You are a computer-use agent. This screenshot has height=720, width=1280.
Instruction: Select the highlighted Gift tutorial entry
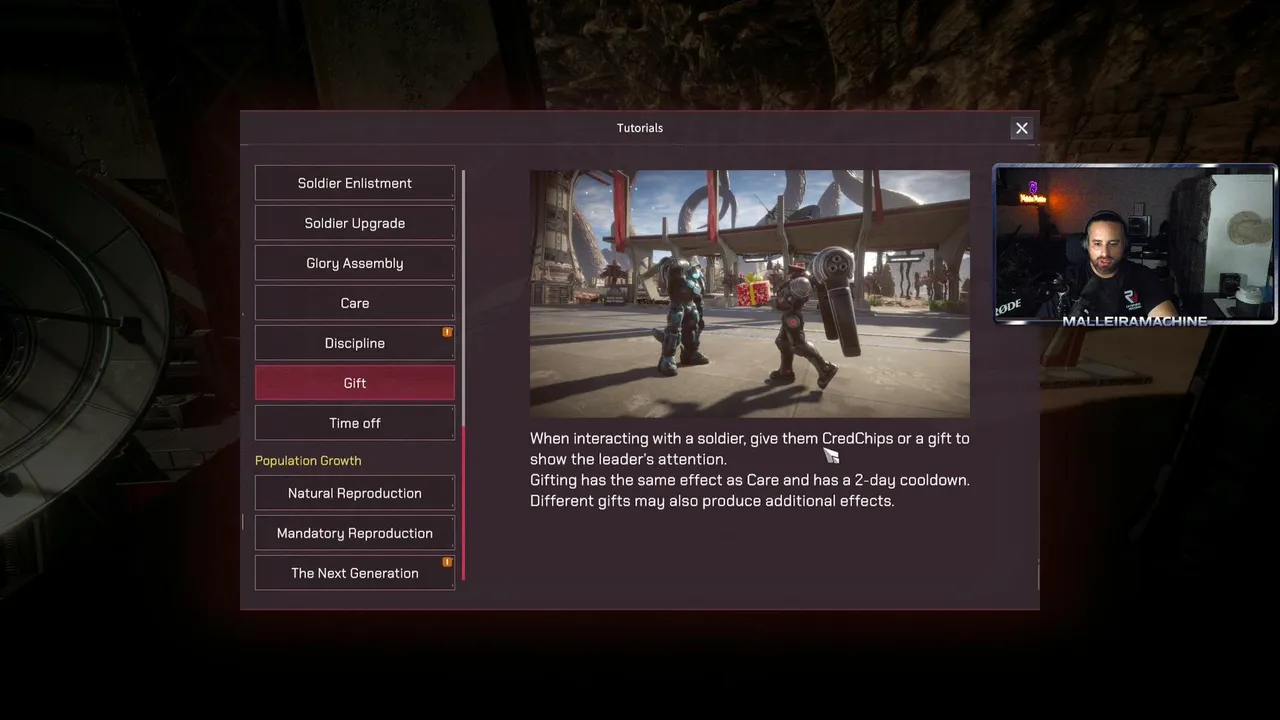(x=355, y=383)
